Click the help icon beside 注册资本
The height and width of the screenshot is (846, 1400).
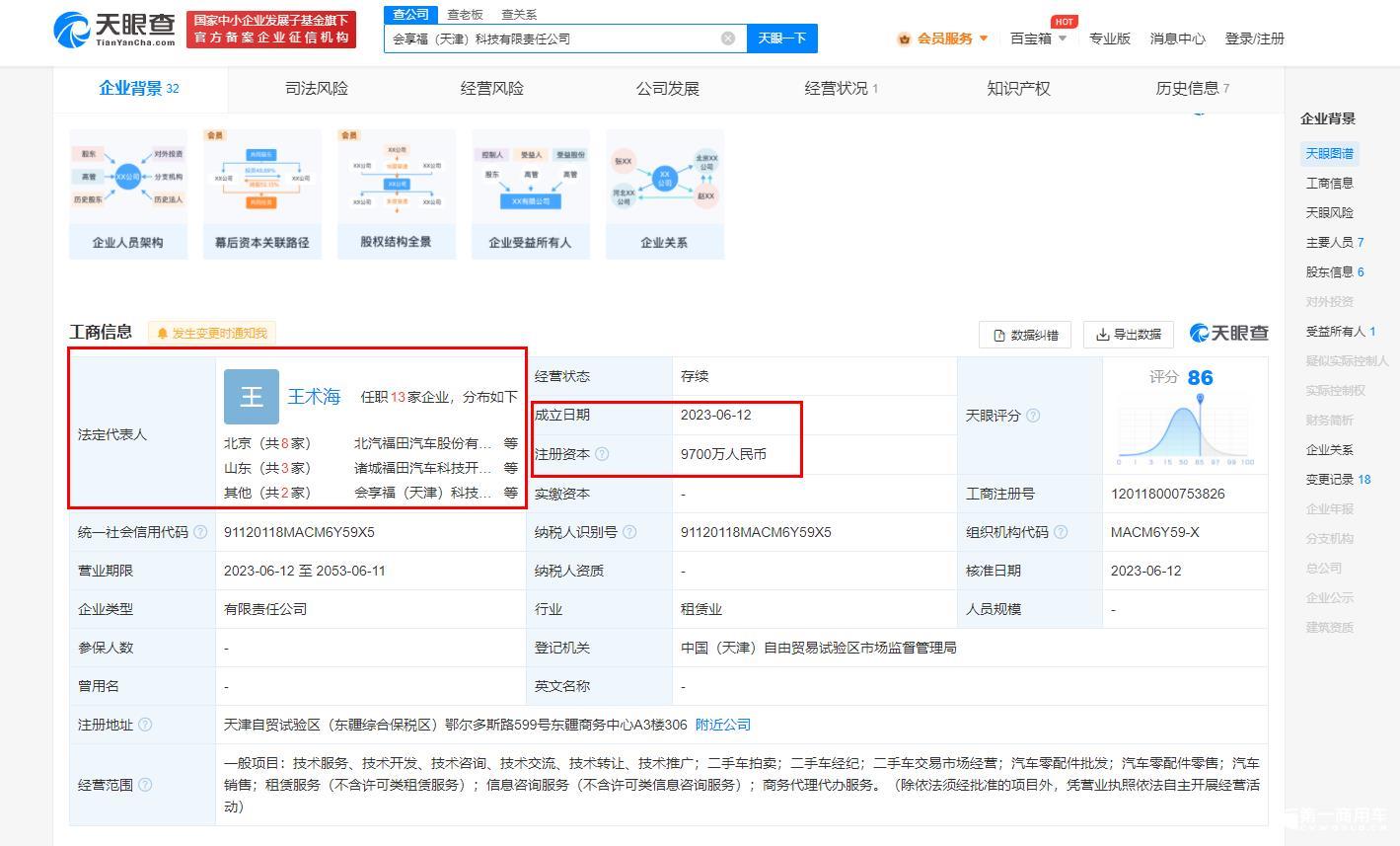(602, 454)
